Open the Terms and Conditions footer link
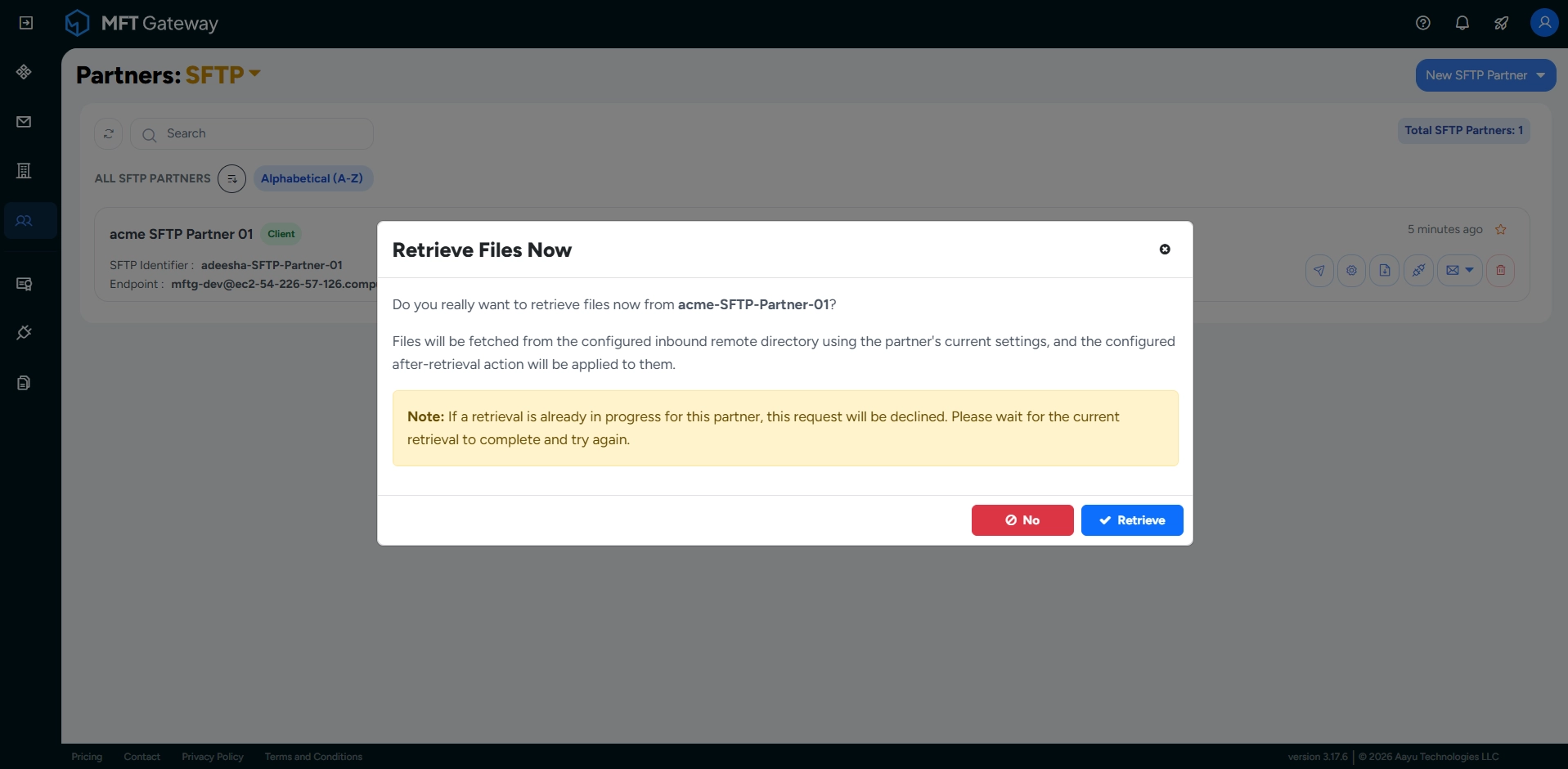 (313, 757)
